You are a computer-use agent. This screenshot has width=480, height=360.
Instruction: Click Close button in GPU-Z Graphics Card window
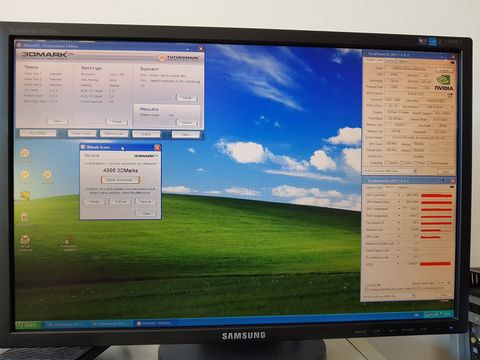pyautogui.click(x=446, y=171)
